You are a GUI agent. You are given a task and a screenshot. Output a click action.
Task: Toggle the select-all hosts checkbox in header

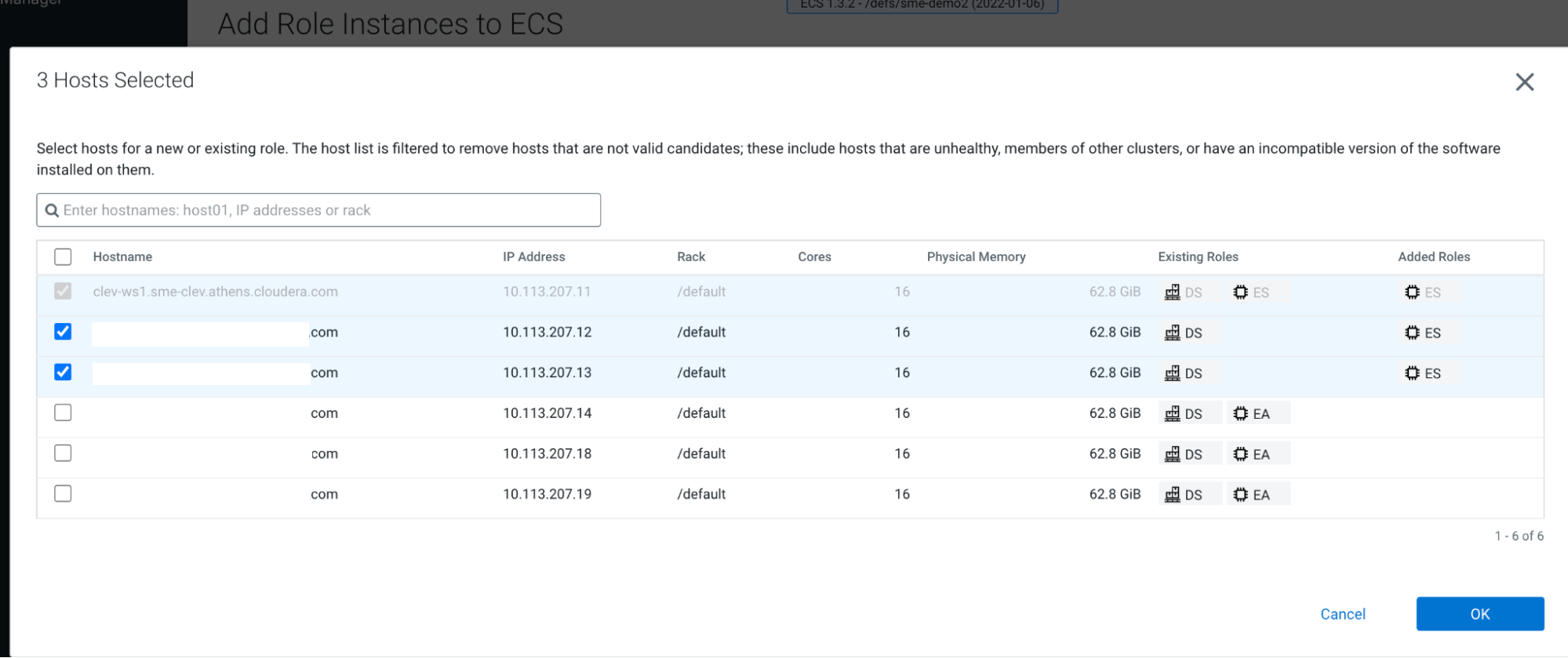point(63,256)
